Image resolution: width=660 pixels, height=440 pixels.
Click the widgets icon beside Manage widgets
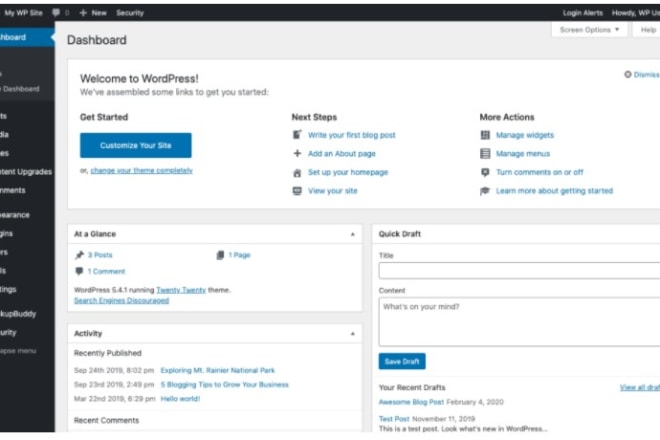(x=485, y=135)
